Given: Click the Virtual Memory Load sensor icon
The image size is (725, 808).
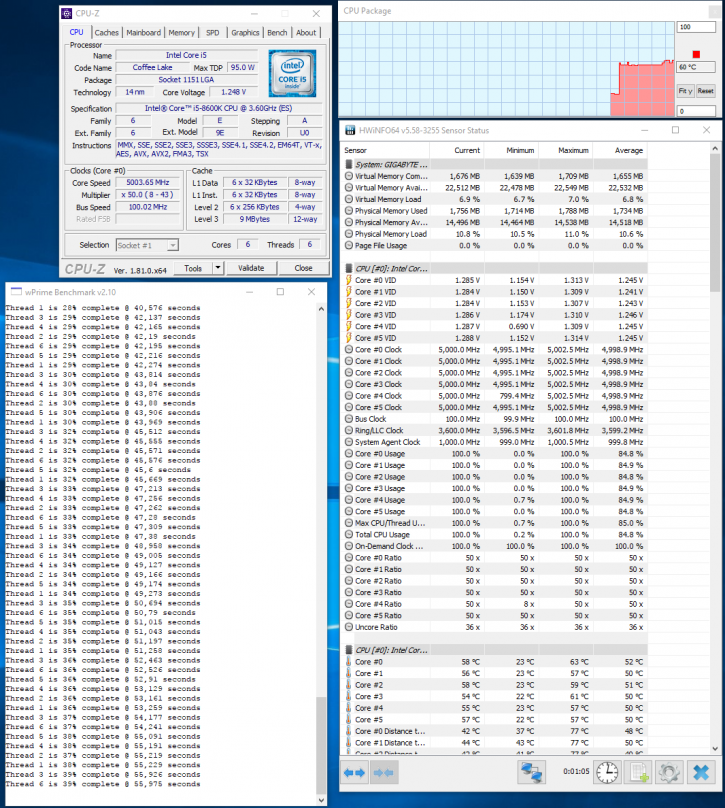Looking at the screenshot, I should point(349,199).
